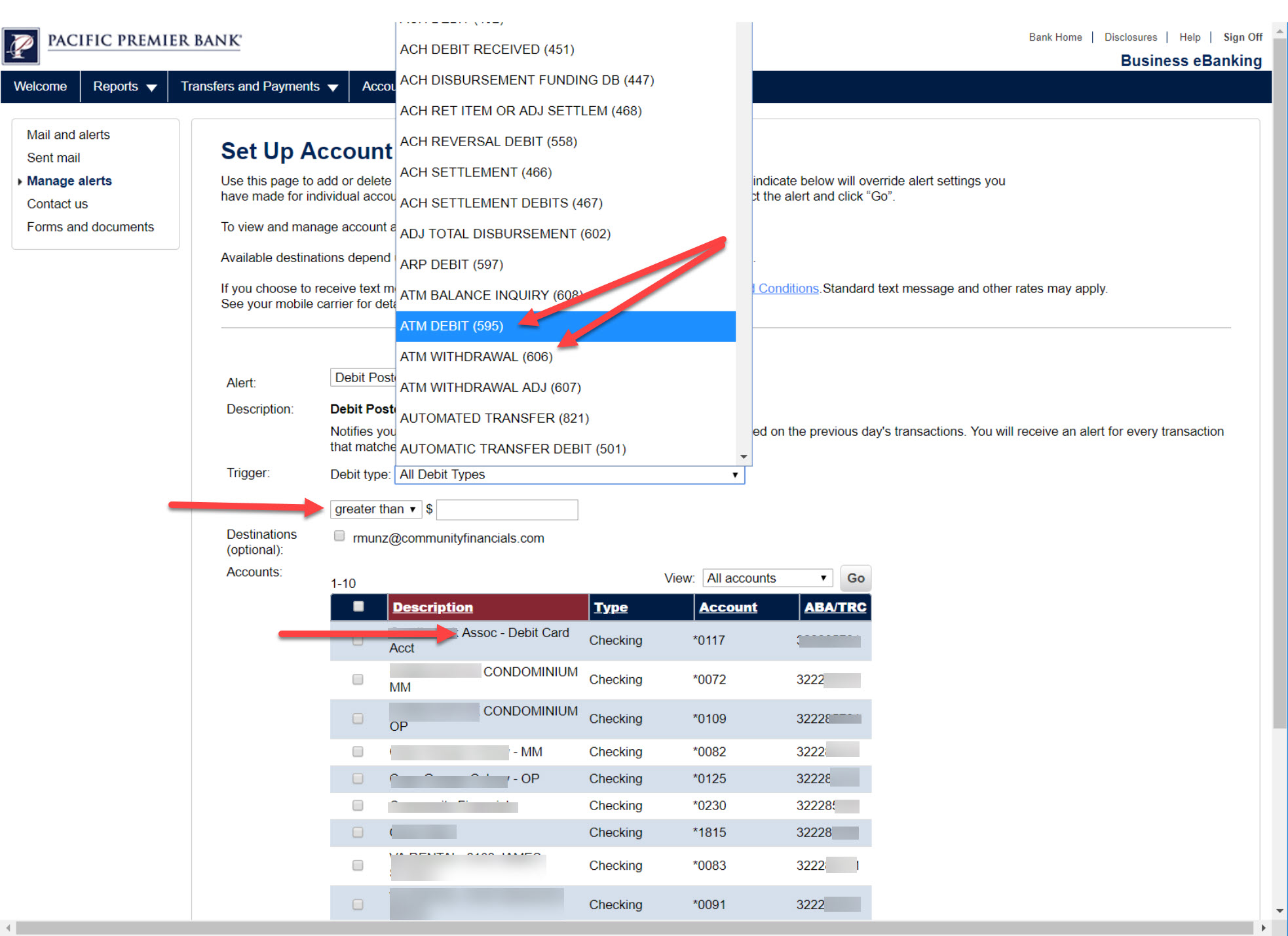Click page scrollbar down arrow

tap(1279, 911)
